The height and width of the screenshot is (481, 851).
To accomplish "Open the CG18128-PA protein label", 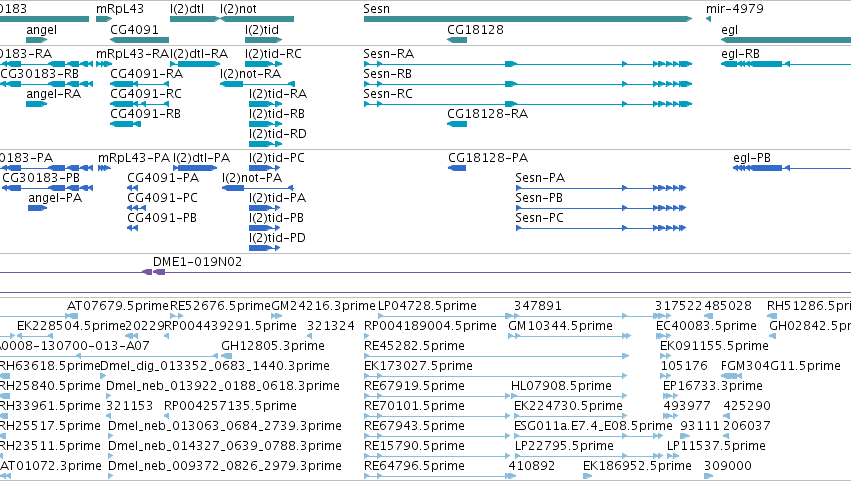I will [488, 158].
